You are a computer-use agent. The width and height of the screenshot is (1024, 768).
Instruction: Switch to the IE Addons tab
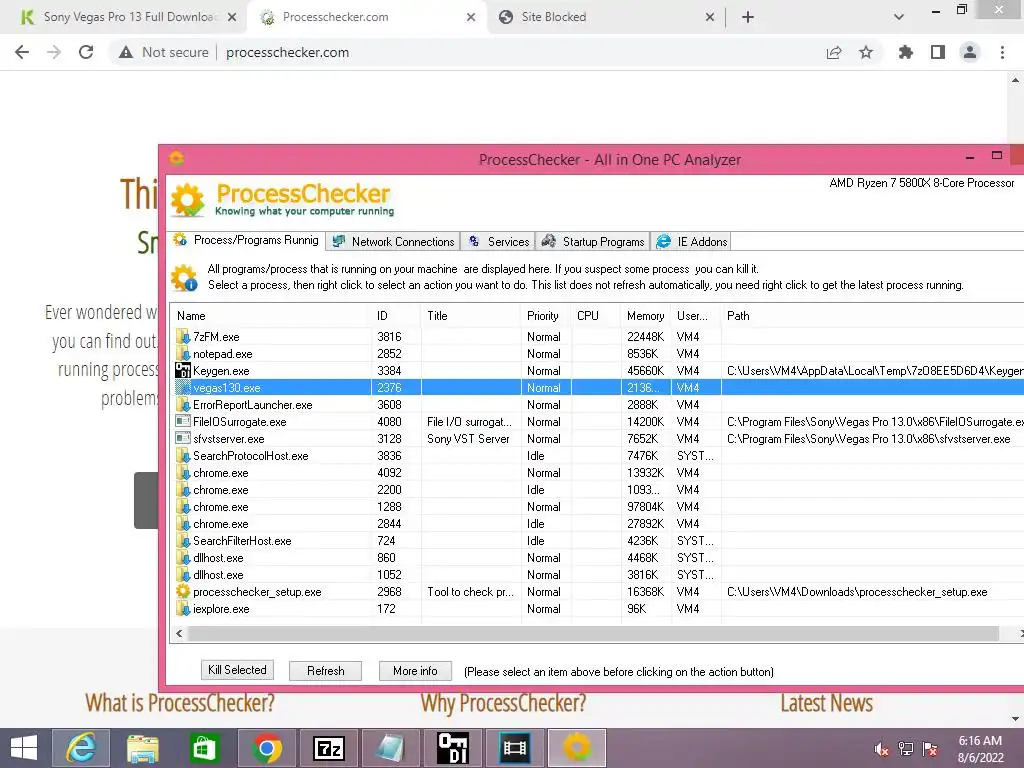(x=691, y=242)
